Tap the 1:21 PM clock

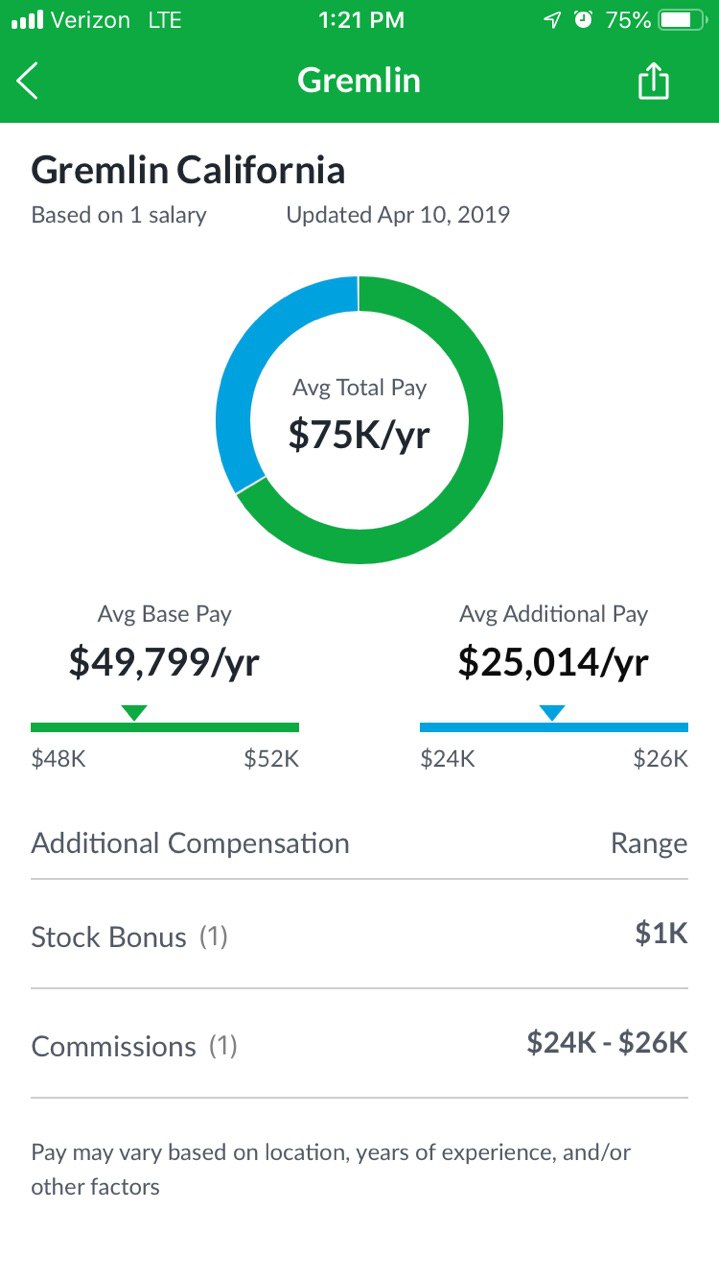(362, 20)
